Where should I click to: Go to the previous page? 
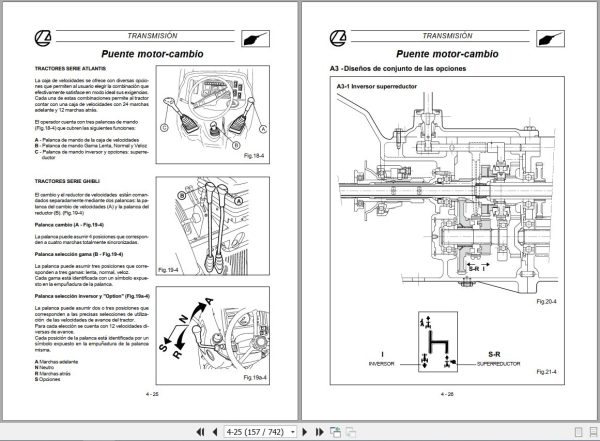[215, 432]
